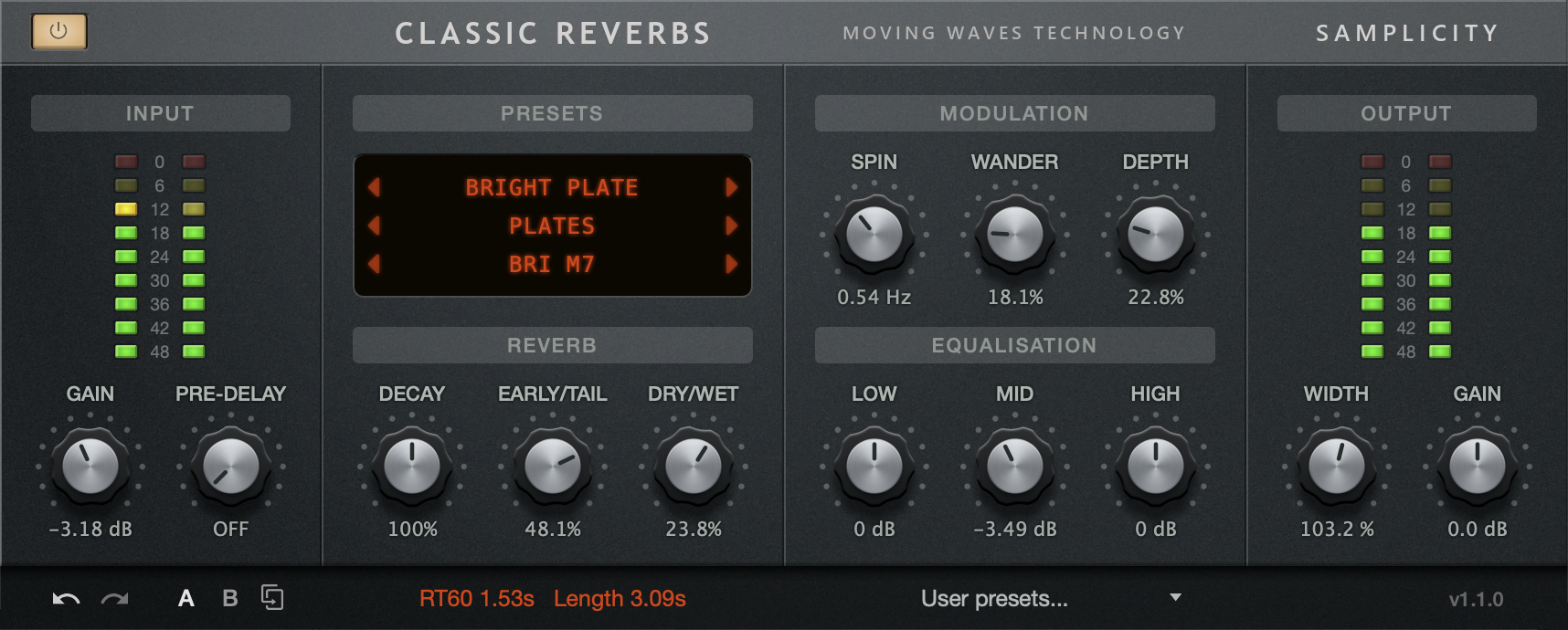The width and height of the screenshot is (1568, 630).
Task: Toggle the plugin power bypass button
Action: point(59,32)
